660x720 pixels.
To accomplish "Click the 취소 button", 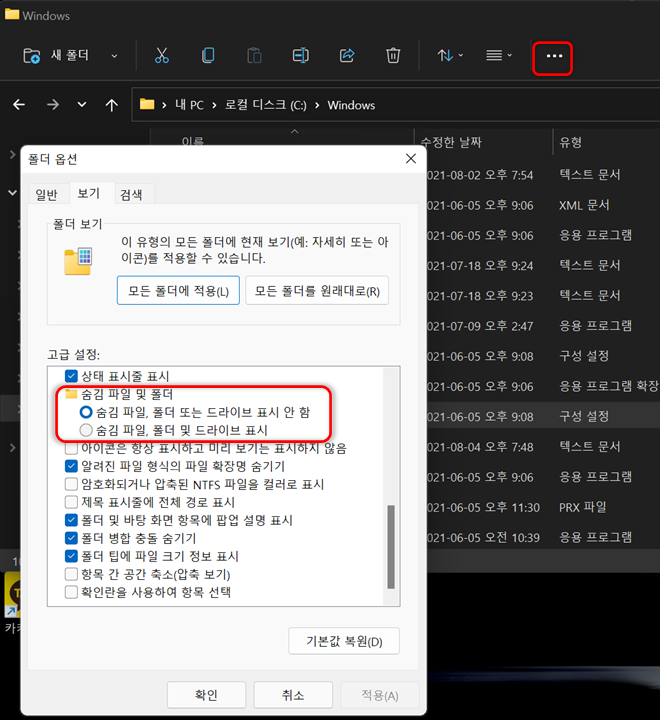I will 293,695.
